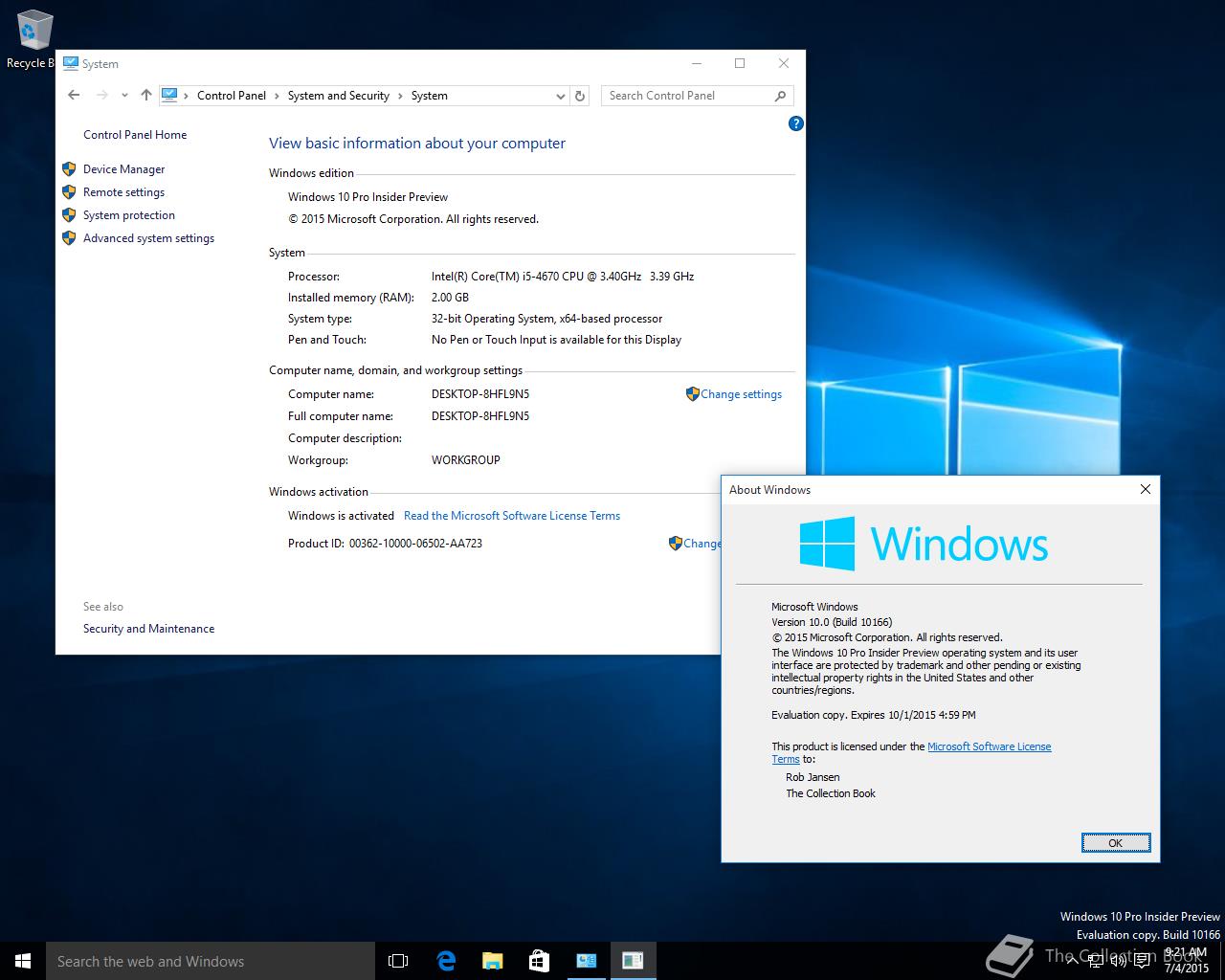Viewport: 1225px width, 980px height.
Task: Open Remote settings link
Action: click(x=123, y=192)
